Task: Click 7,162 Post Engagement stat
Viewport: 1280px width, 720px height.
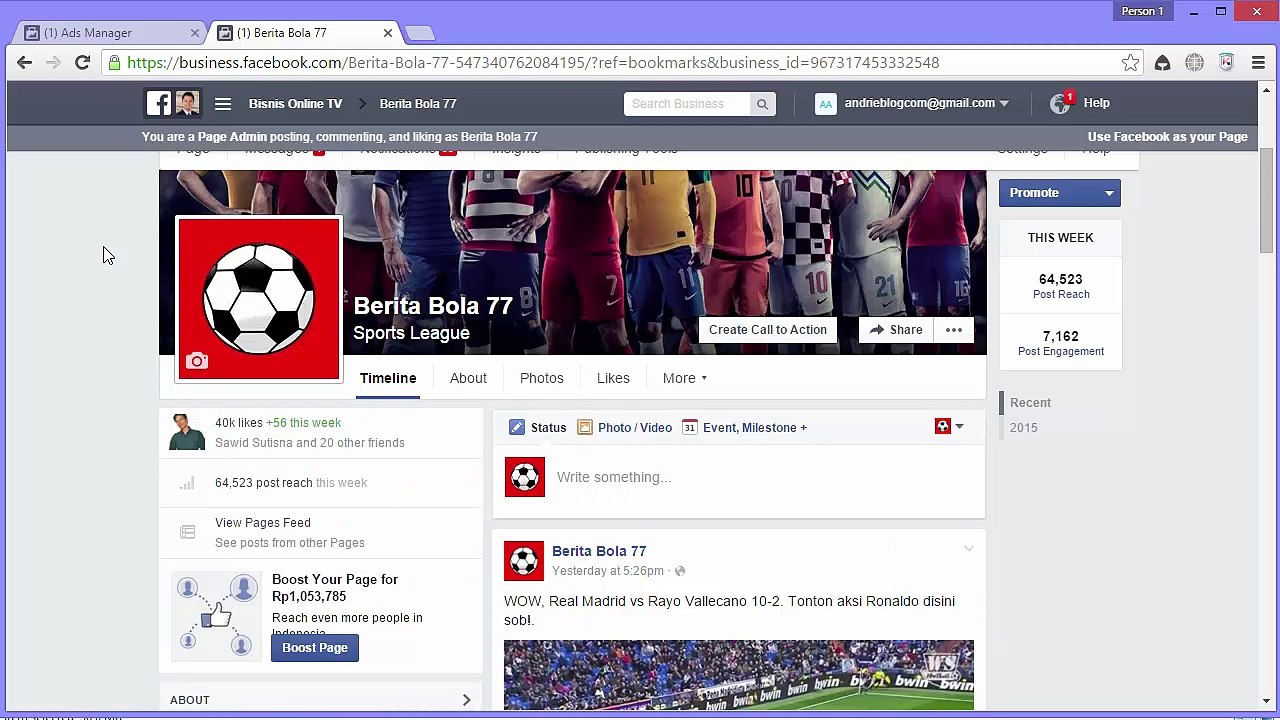Action: coord(1060,343)
